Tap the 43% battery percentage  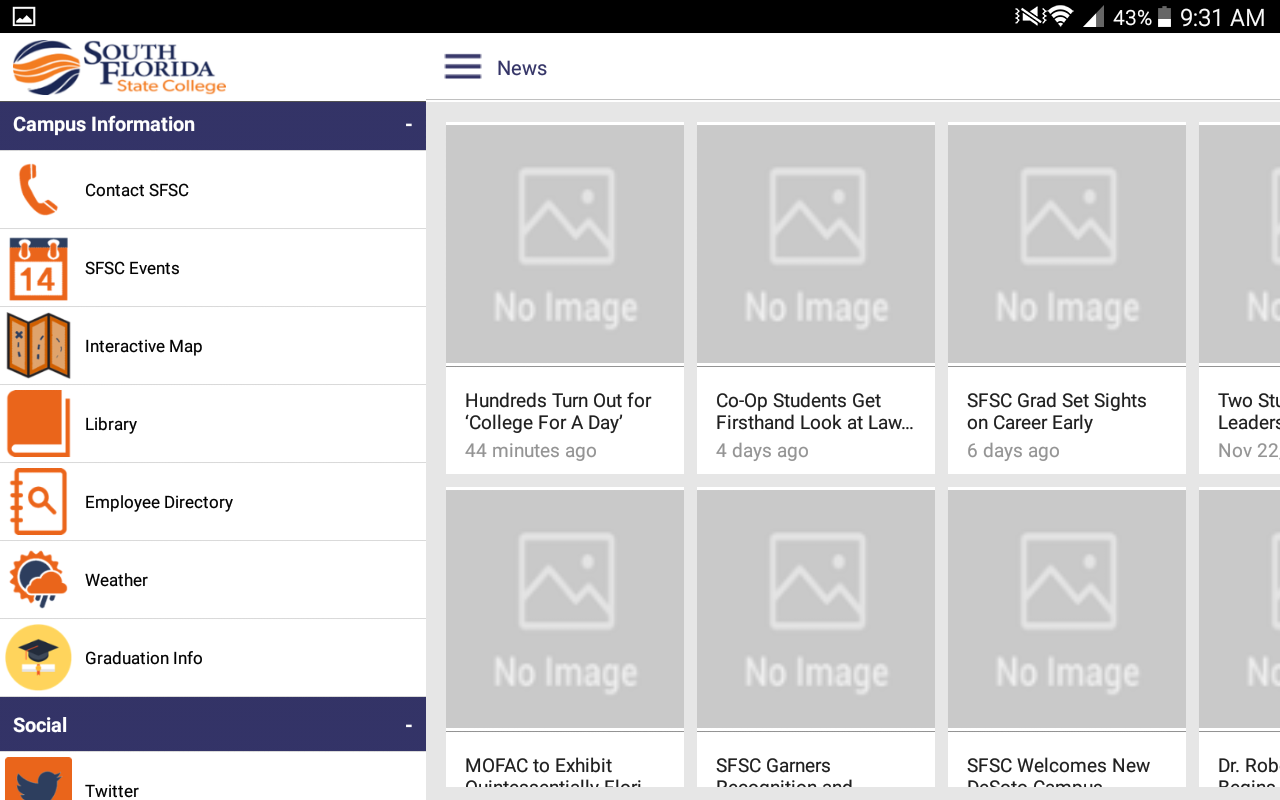(x=1132, y=17)
